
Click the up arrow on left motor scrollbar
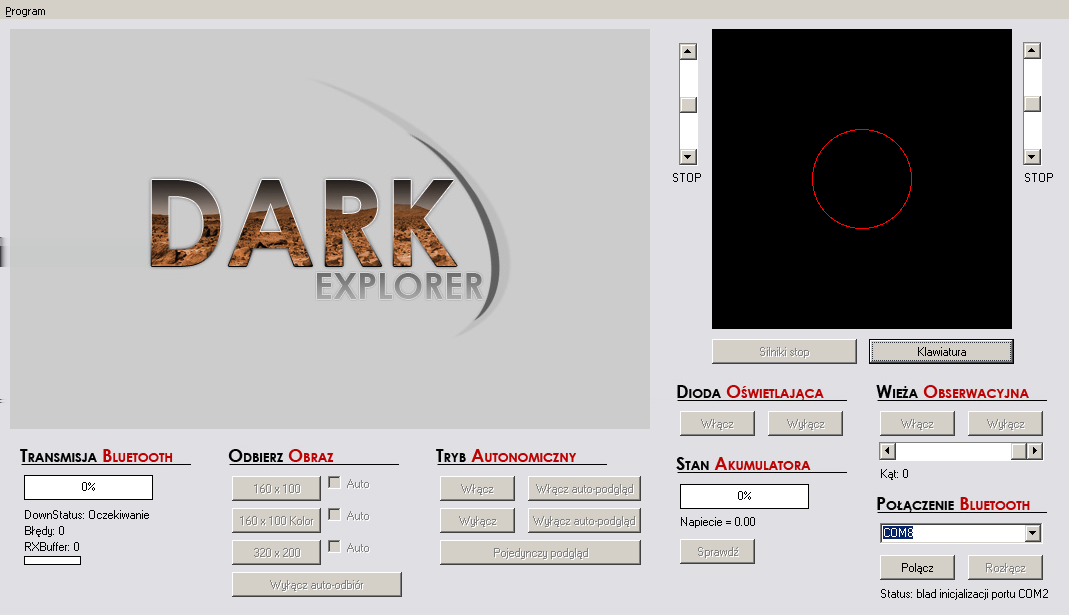click(x=688, y=52)
